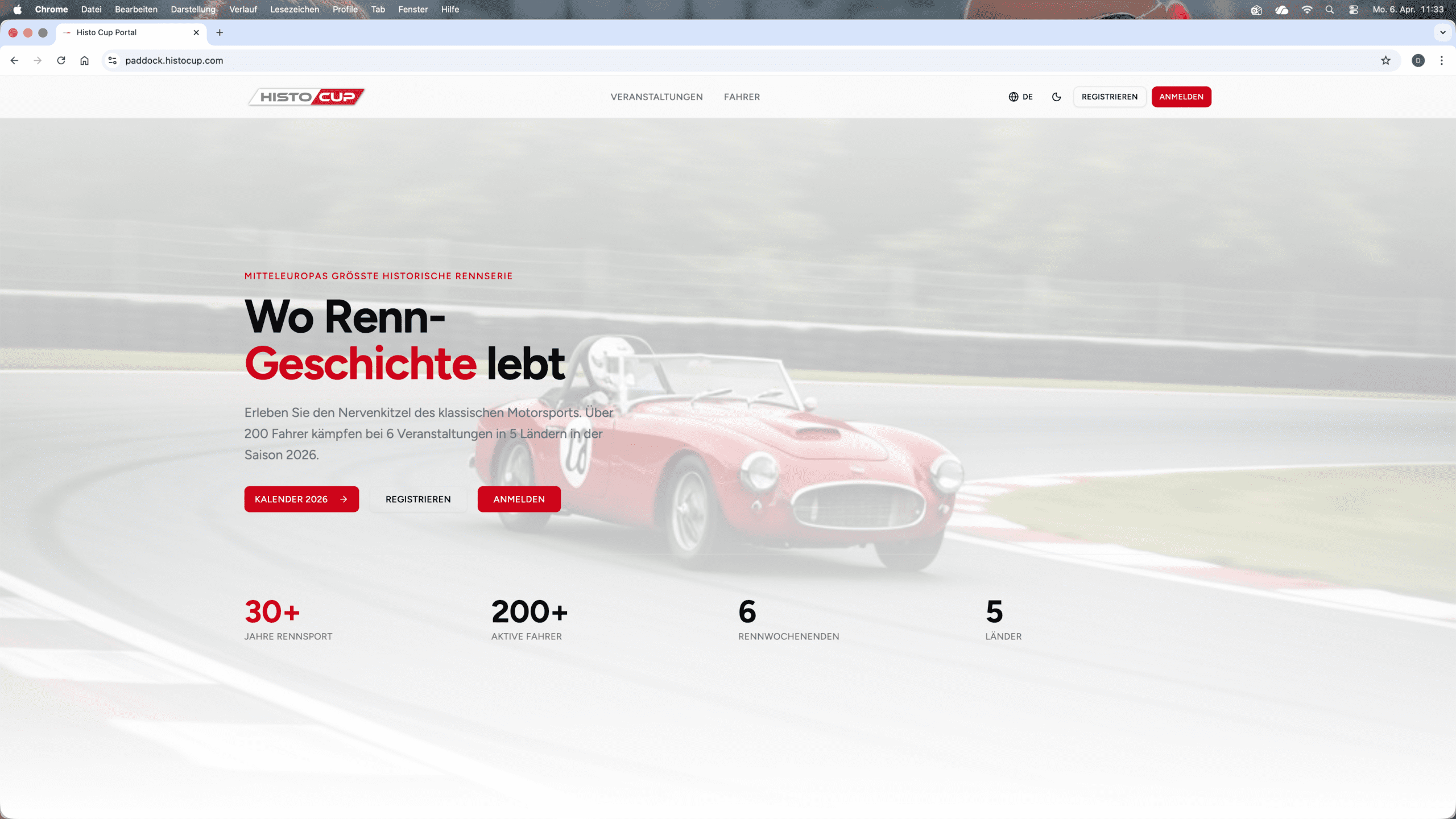Open the DE language dropdown
1456x819 pixels.
1020,97
